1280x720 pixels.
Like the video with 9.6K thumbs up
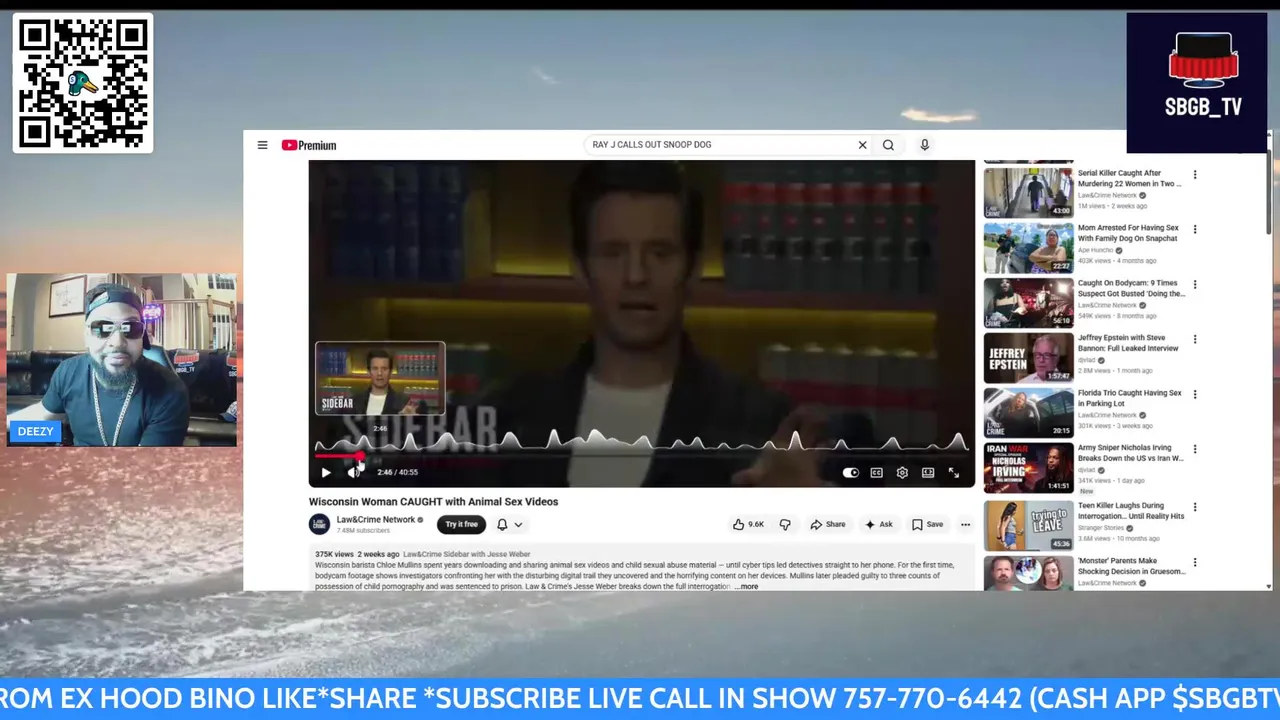point(748,524)
